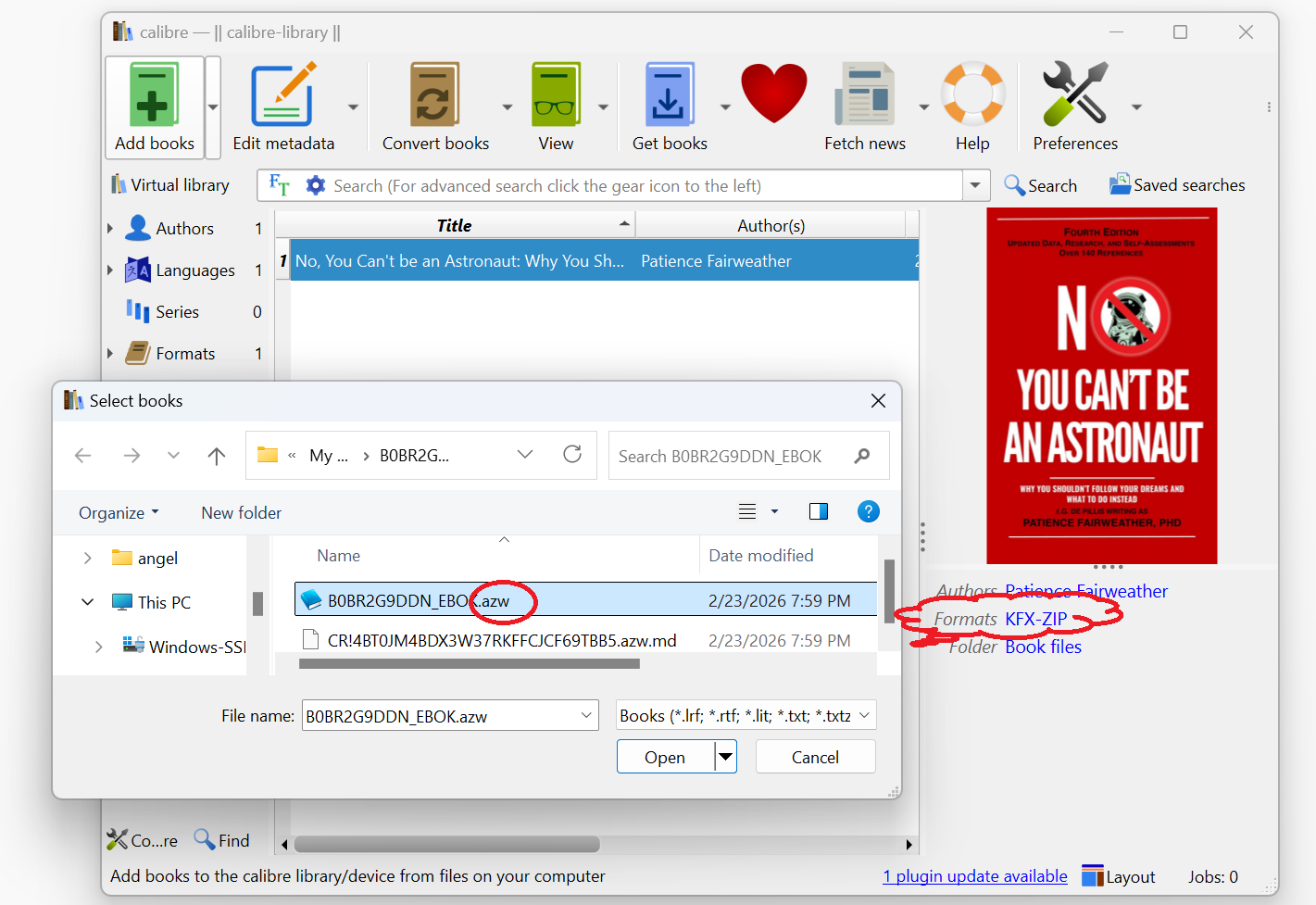Toggle the preview pane in Select books dialog

coord(818,510)
